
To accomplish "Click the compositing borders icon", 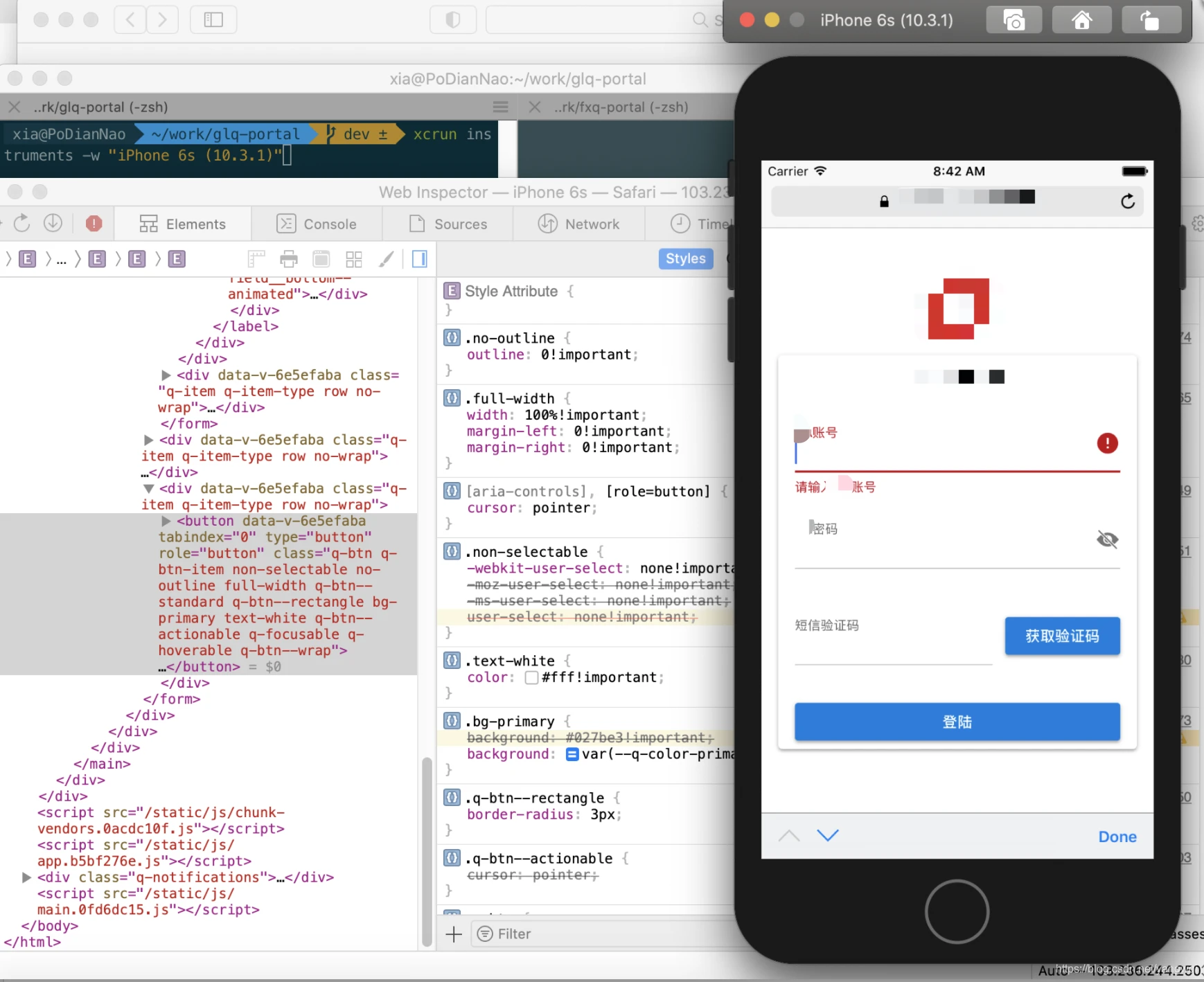I will click(x=321, y=259).
